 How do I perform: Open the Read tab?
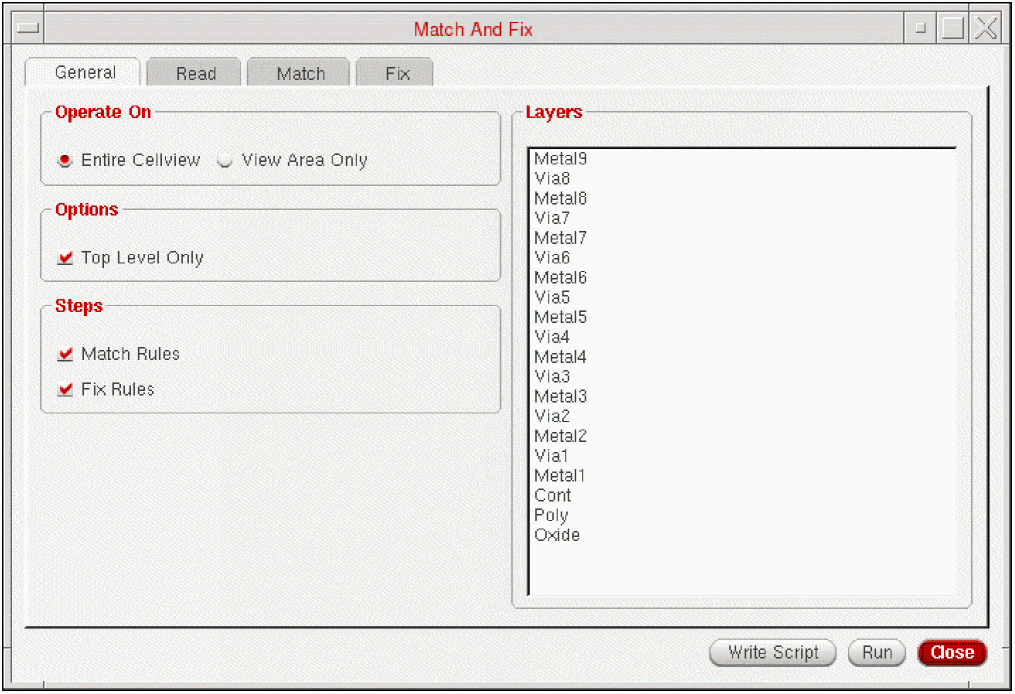click(x=195, y=73)
